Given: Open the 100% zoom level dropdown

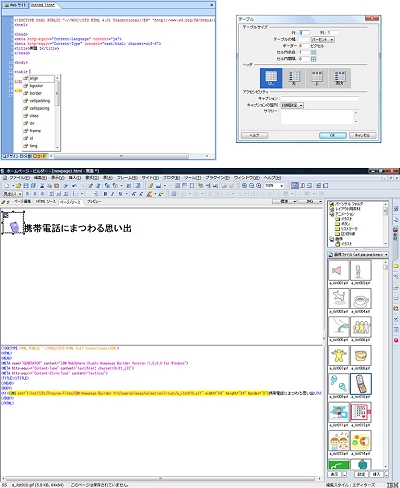Looking at the screenshot, I should pos(274,186).
